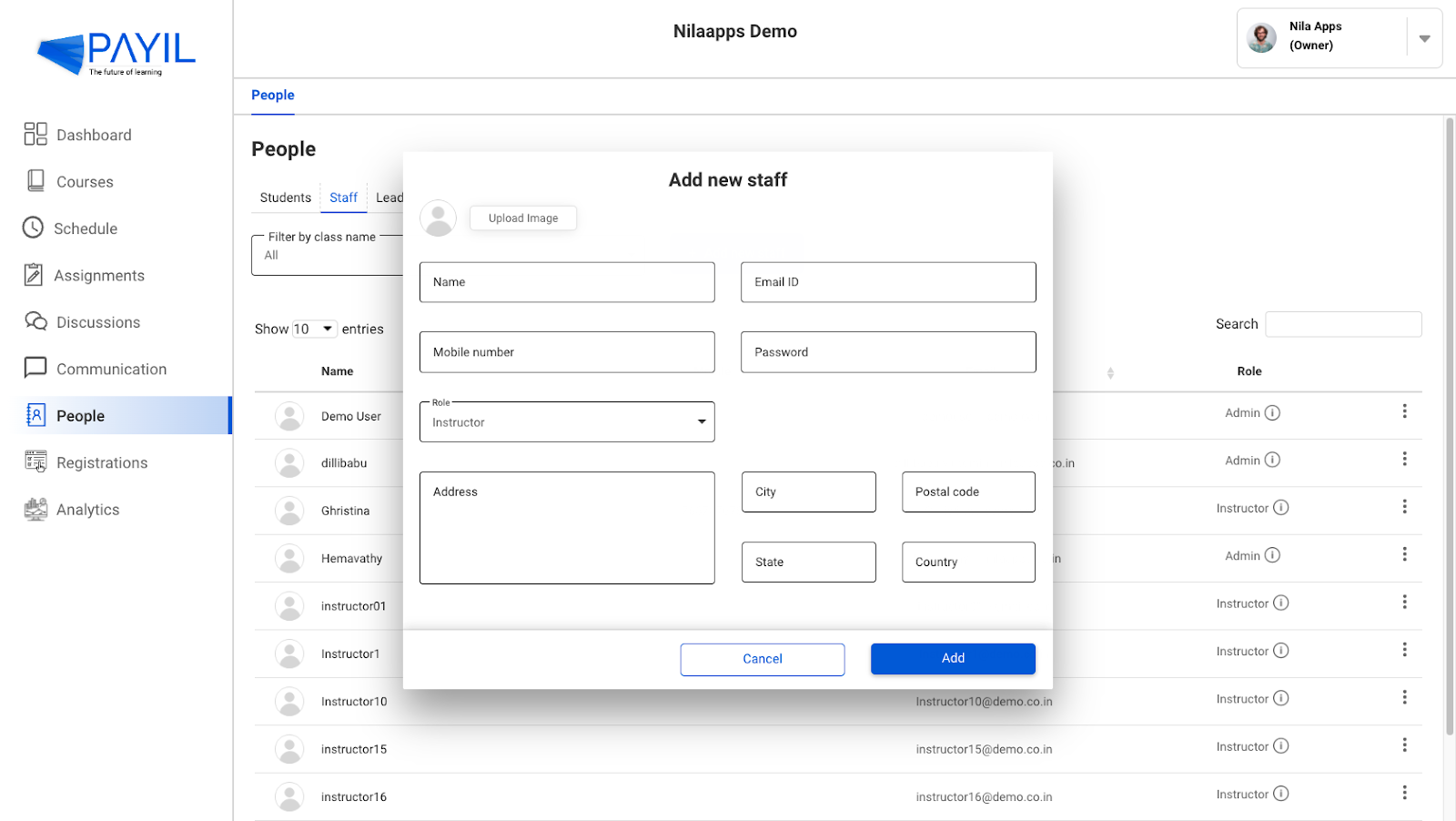Click the Upload Image button
Image resolution: width=1456 pixels, height=821 pixels.
pyautogui.click(x=523, y=218)
